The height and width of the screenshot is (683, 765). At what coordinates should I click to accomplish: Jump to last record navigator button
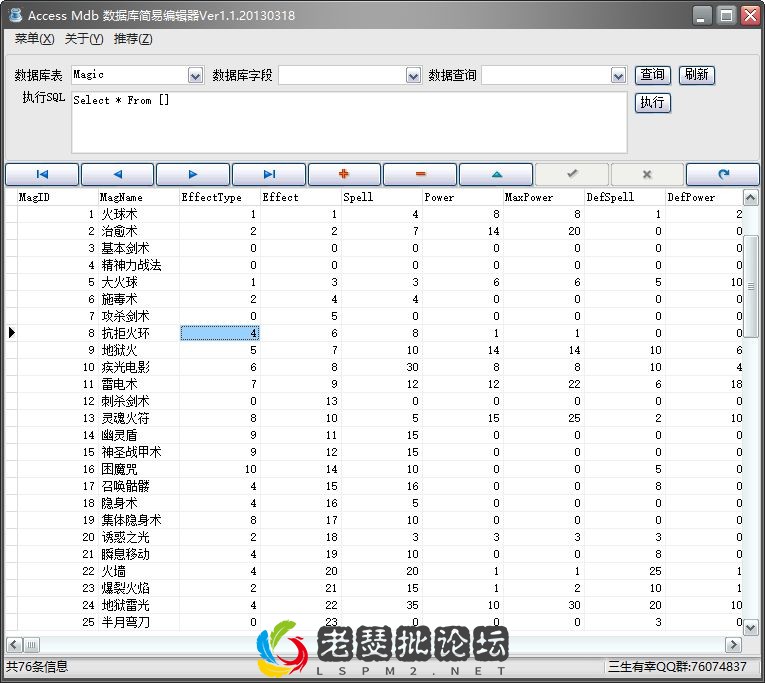point(269,174)
